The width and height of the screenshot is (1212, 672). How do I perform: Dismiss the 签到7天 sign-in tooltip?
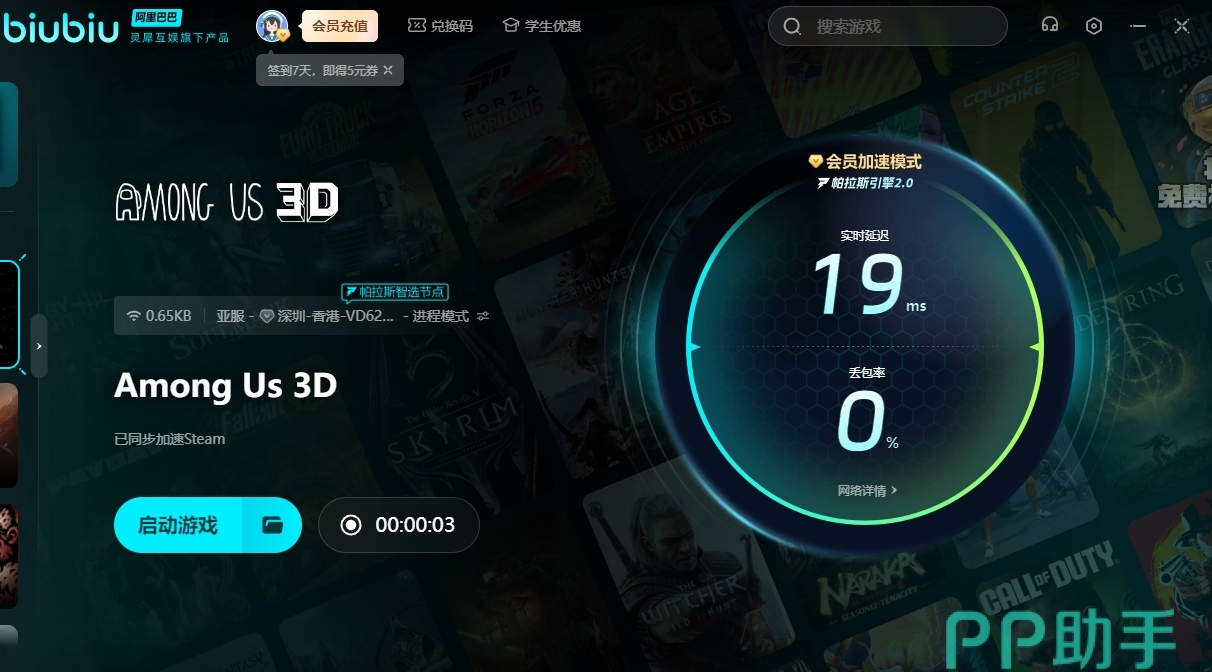388,70
